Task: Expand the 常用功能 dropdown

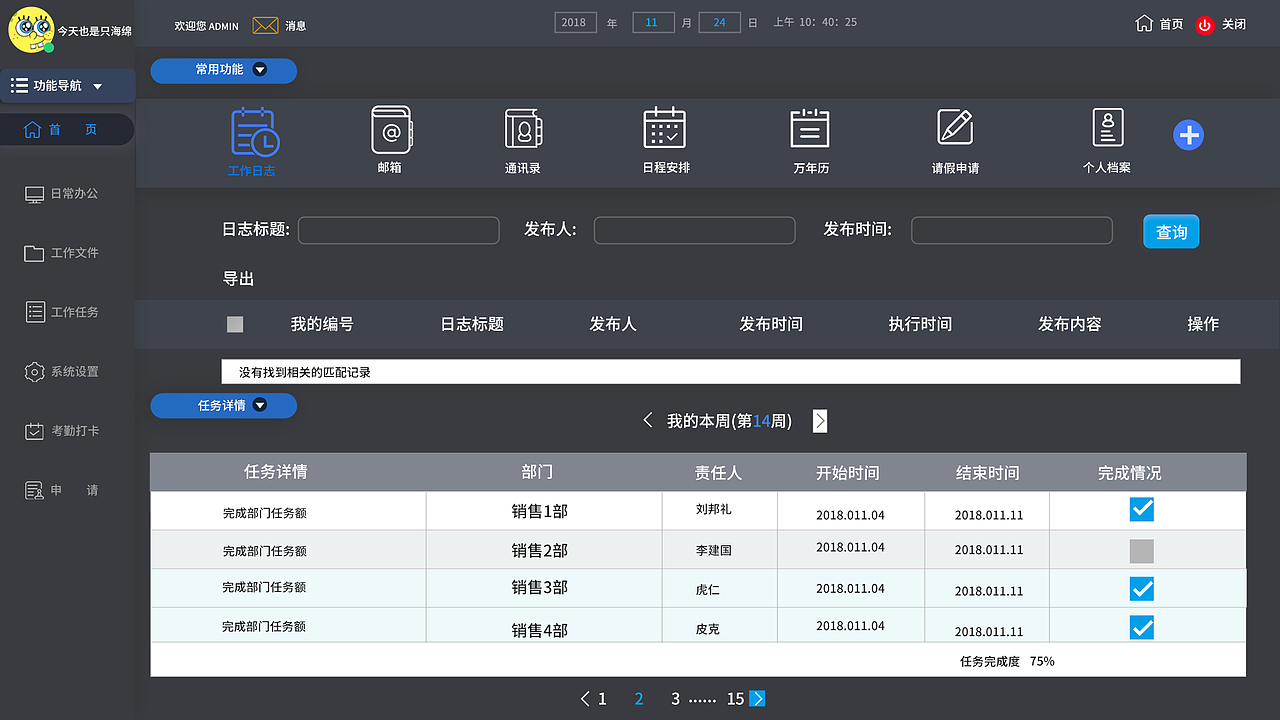Action: click(223, 71)
